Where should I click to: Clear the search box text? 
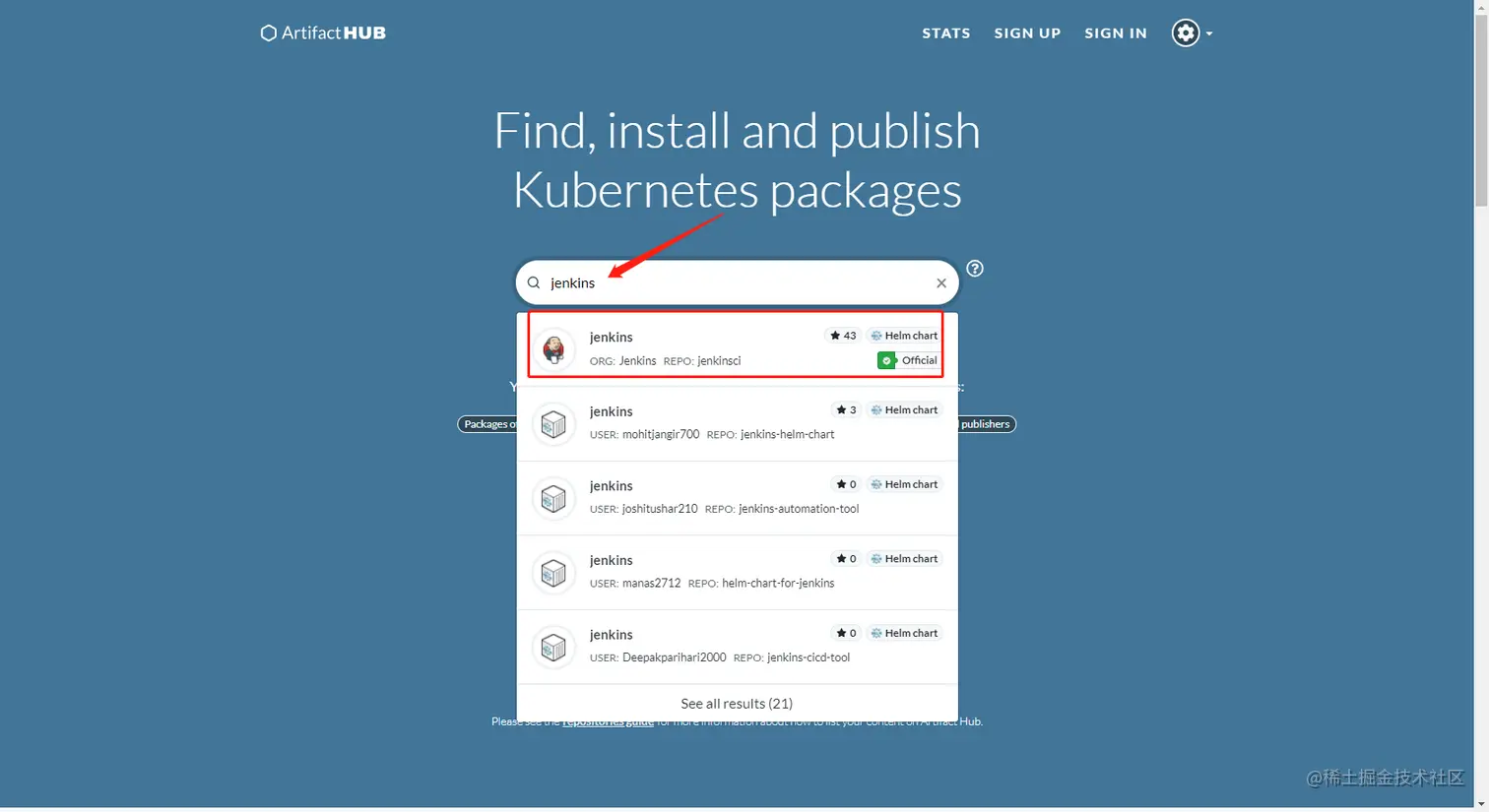coord(941,283)
